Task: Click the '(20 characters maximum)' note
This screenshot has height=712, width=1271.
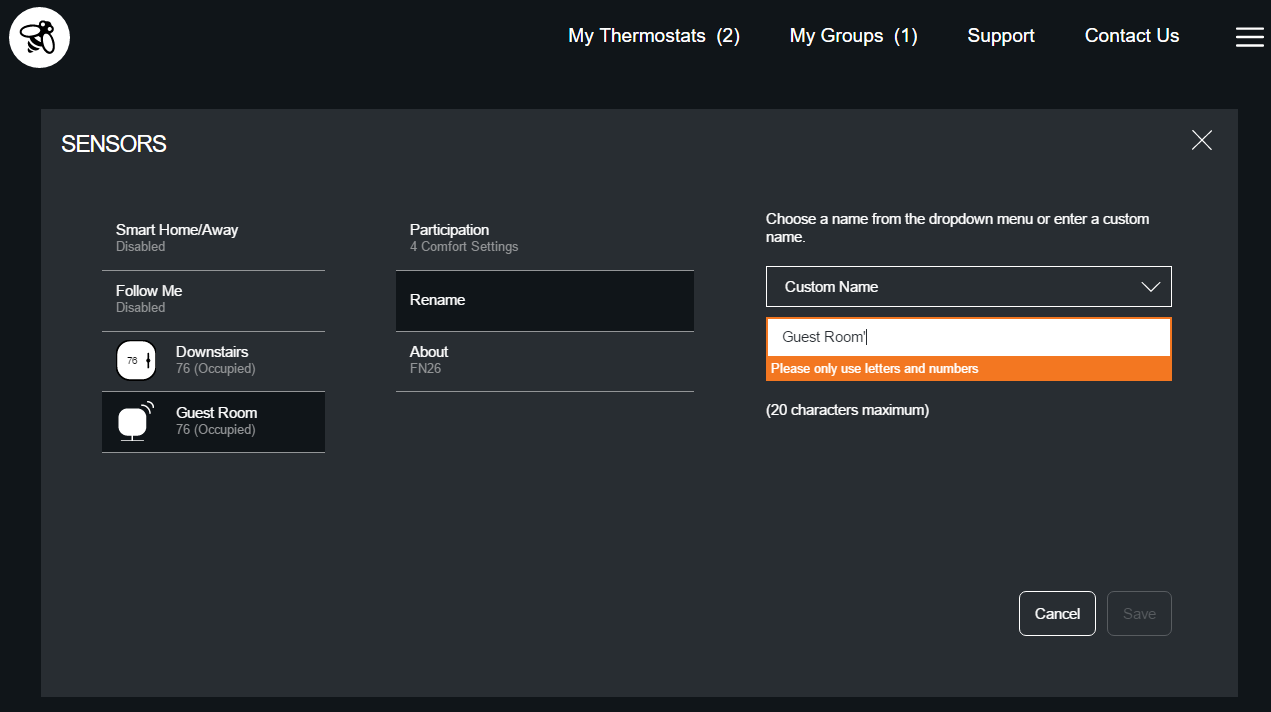Action: pyautogui.click(x=847, y=410)
